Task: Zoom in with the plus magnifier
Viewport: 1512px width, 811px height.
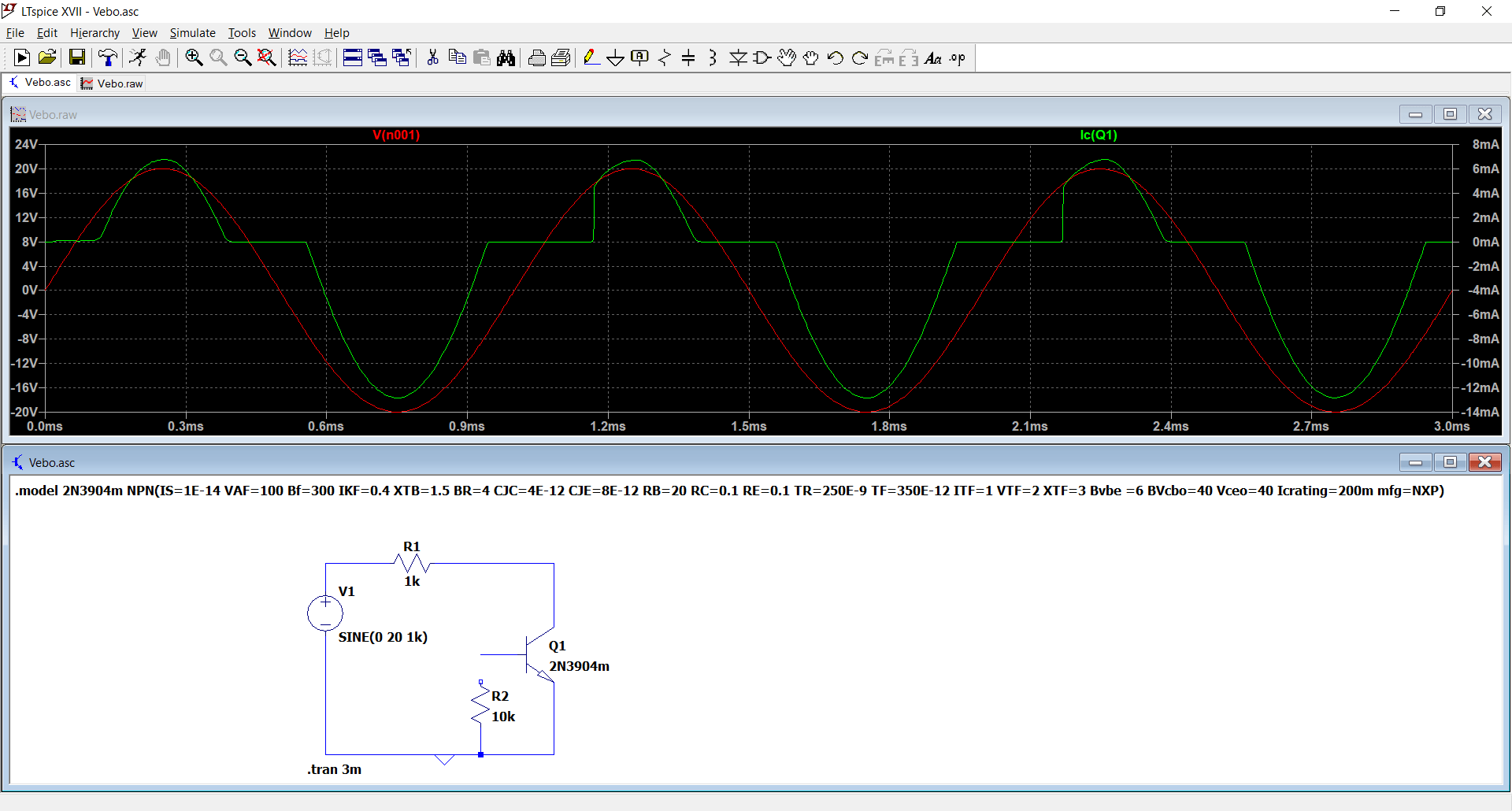Action: 194,57
